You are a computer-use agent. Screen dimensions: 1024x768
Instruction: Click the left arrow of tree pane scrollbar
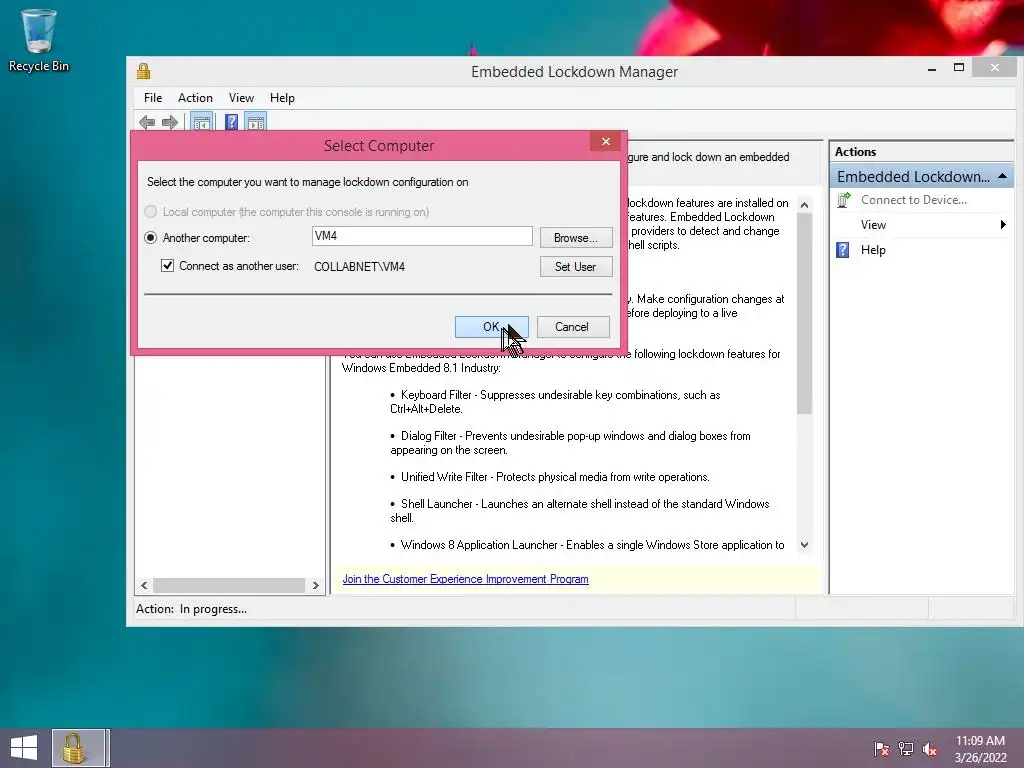coord(144,585)
